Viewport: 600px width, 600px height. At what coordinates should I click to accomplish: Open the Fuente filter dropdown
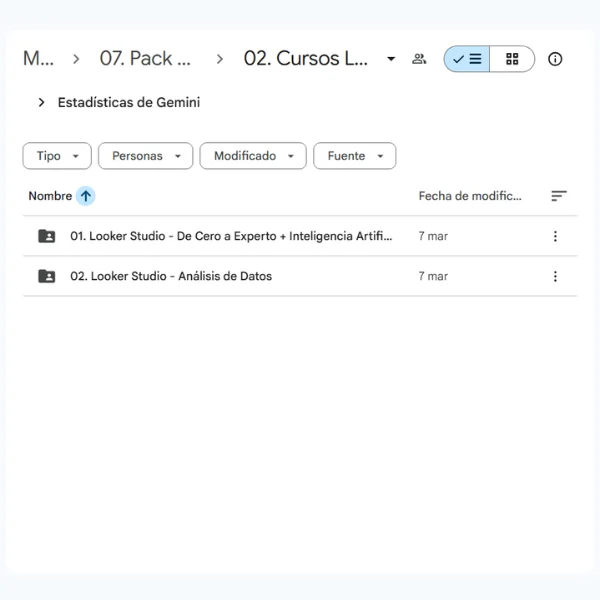pos(354,156)
